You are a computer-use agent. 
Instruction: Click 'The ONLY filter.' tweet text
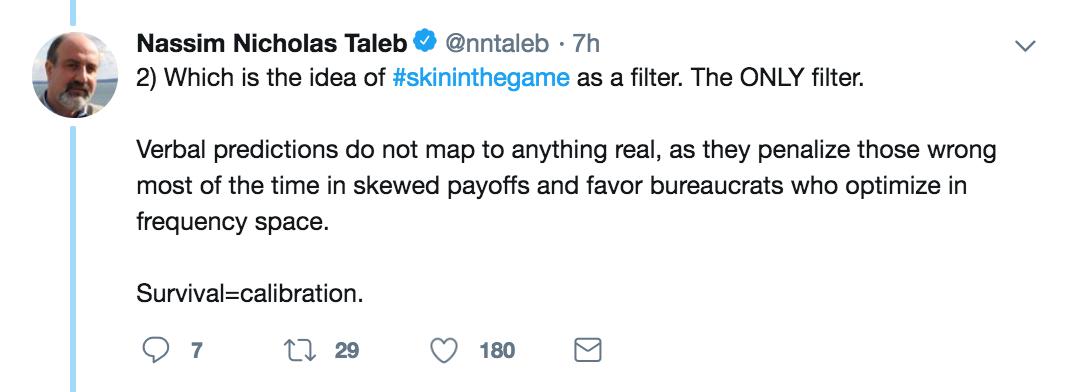coord(778,77)
